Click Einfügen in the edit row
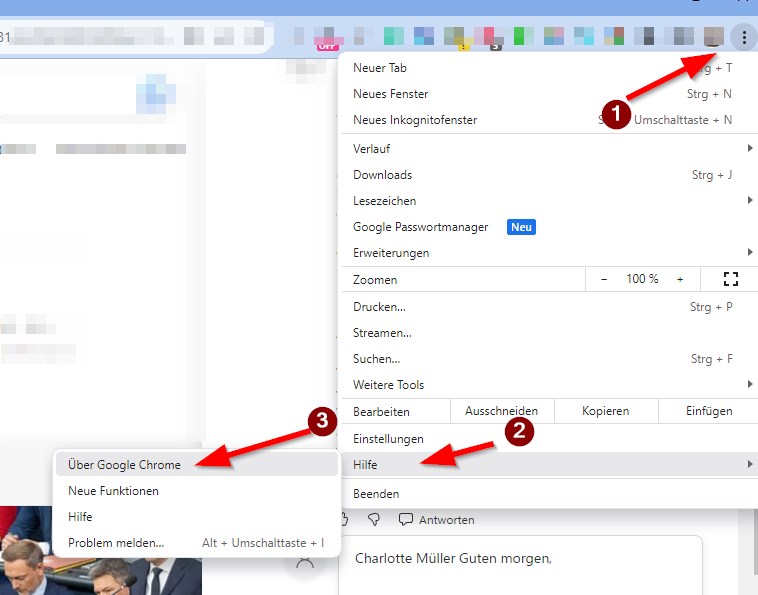Screen dimensions: 758x595 (x=709, y=411)
